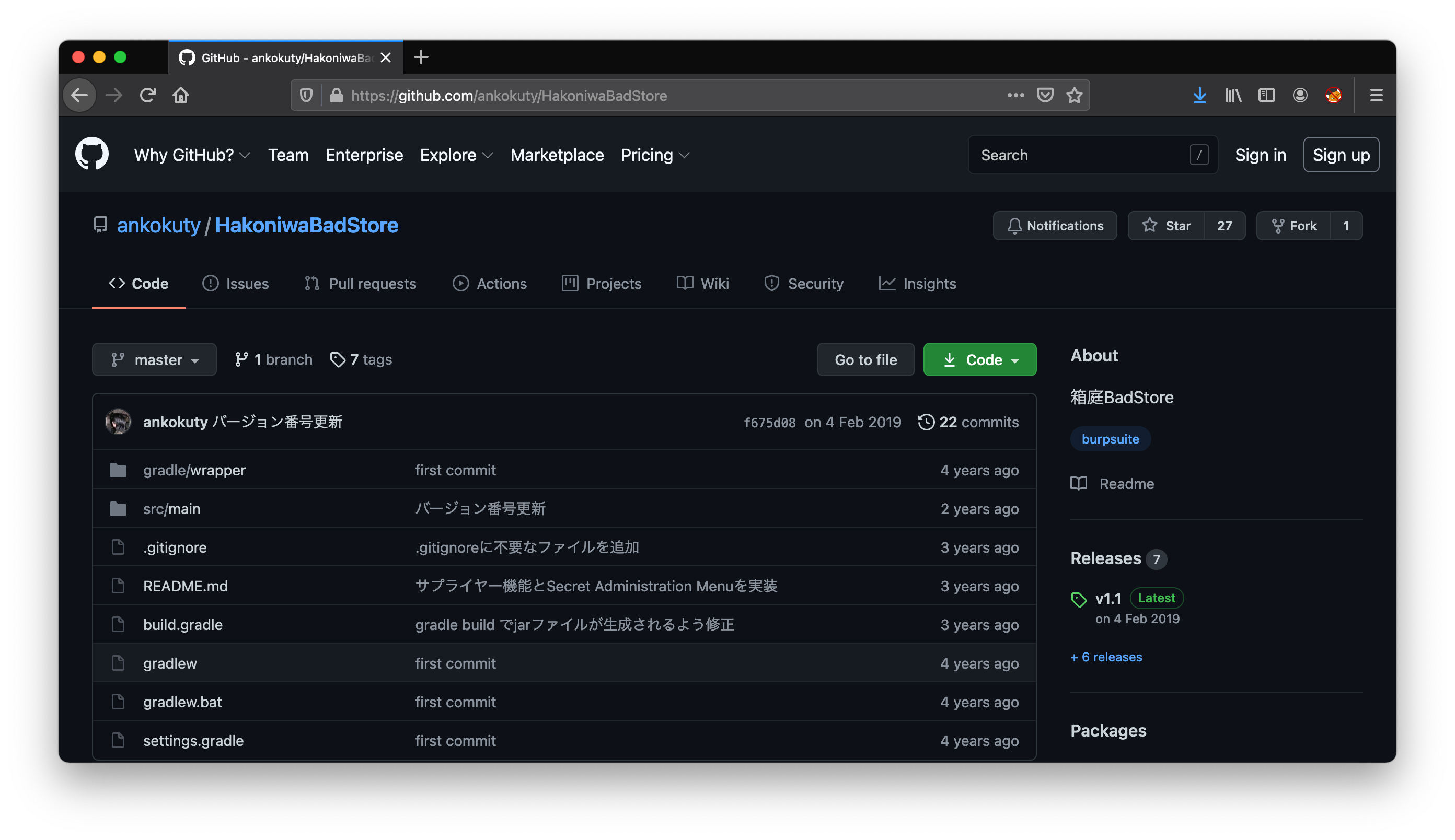Screen dimensions: 1455x840
Task: Expand the green Code download dropdown
Action: point(979,359)
